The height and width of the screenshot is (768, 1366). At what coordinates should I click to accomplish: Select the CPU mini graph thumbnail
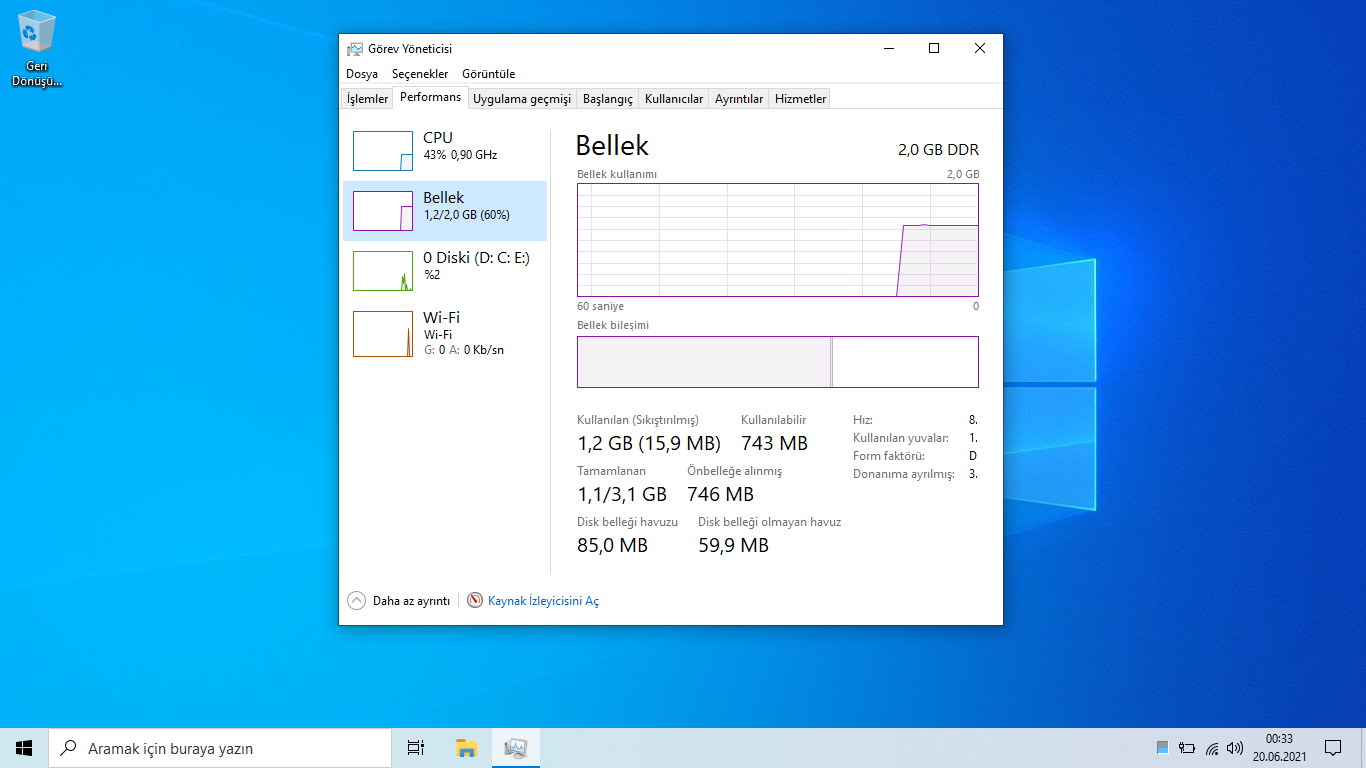click(x=383, y=151)
